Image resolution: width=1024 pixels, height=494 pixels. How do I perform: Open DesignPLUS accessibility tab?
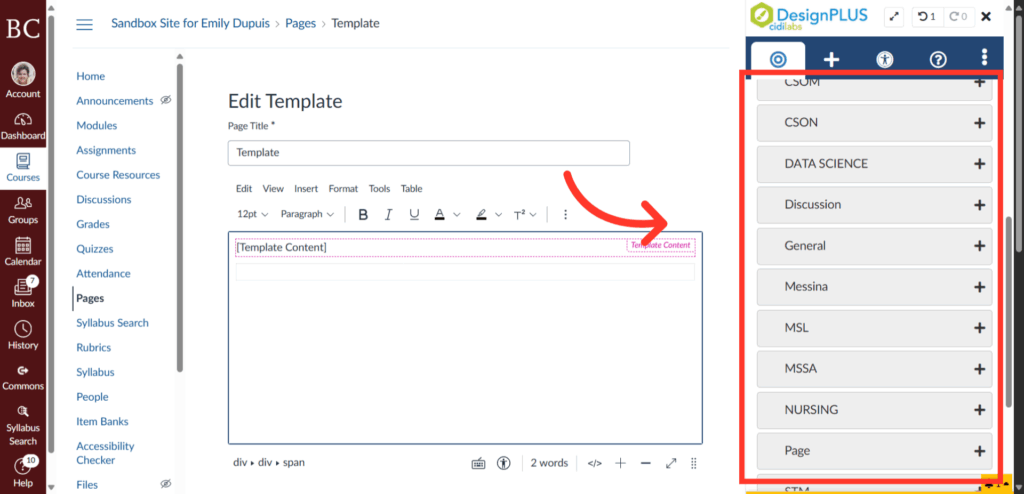tap(884, 60)
